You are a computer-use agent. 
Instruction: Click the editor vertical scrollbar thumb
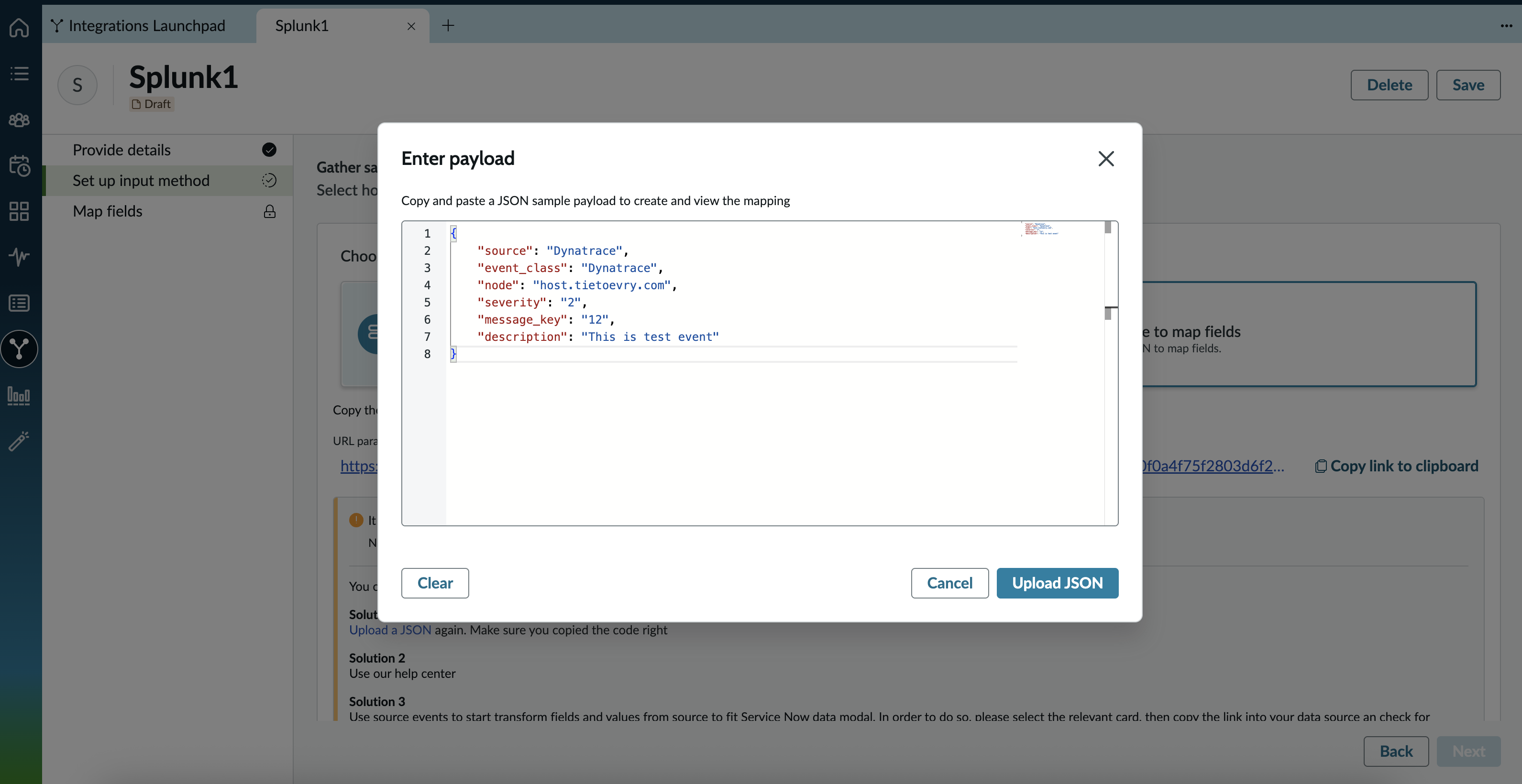click(x=1108, y=227)
